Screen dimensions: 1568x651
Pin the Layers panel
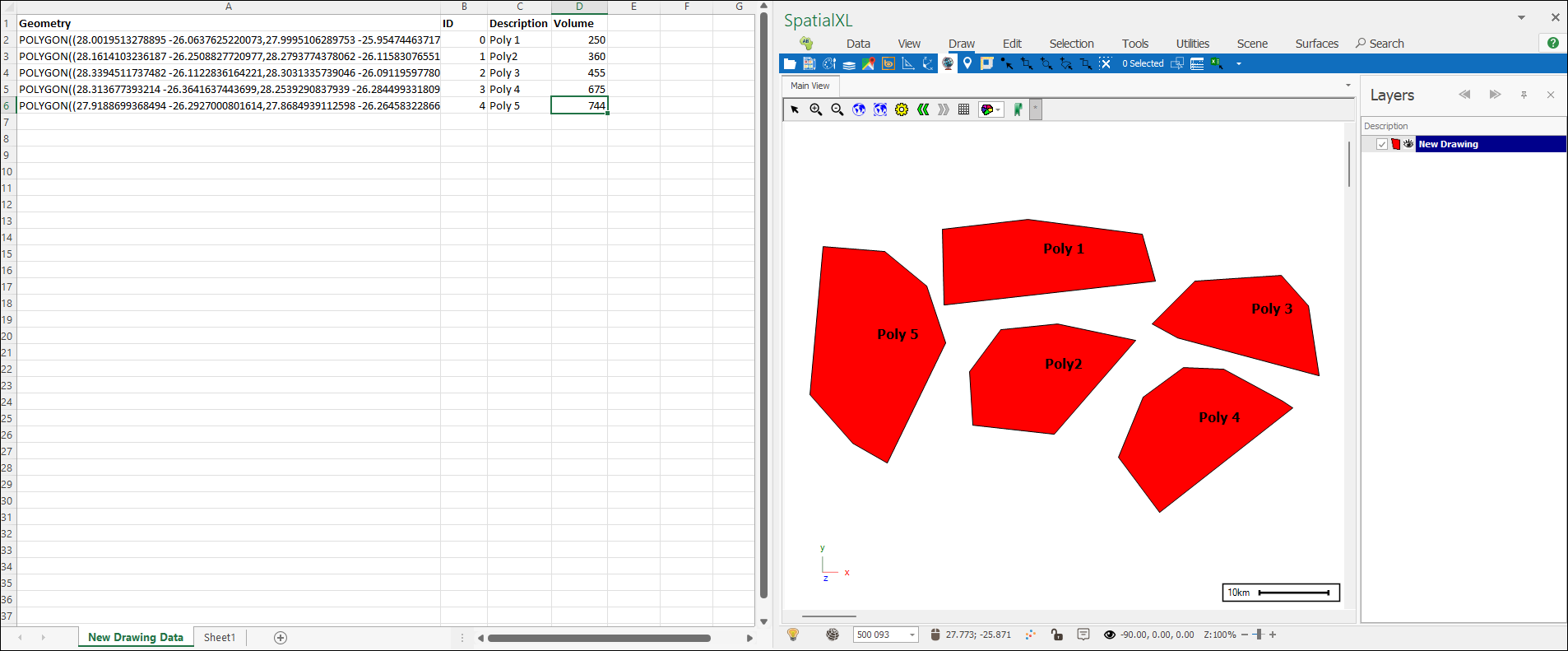(1524, 95)
